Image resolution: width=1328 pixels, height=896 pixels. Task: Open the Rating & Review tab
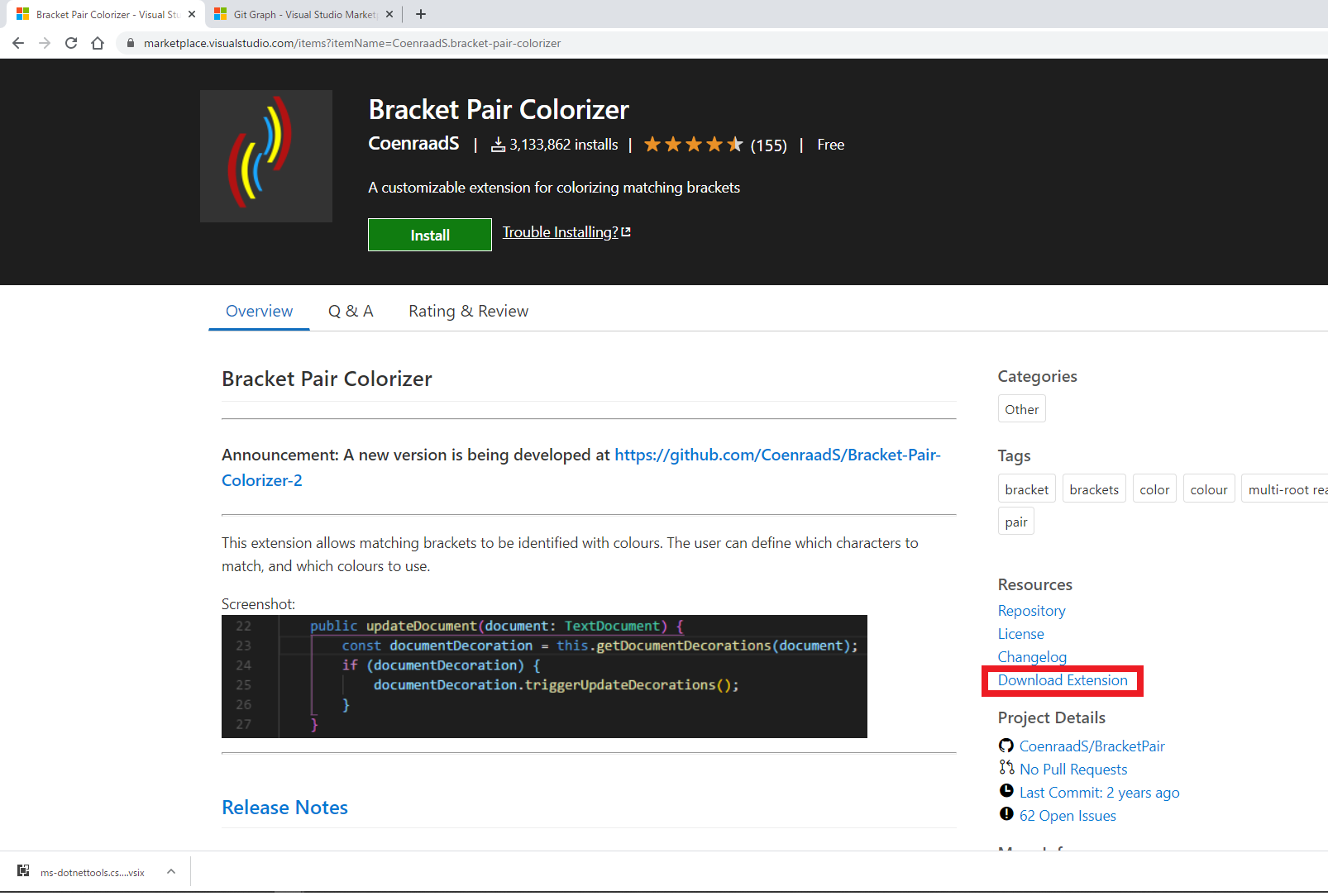pyautogui.click(x=468, y=311)
